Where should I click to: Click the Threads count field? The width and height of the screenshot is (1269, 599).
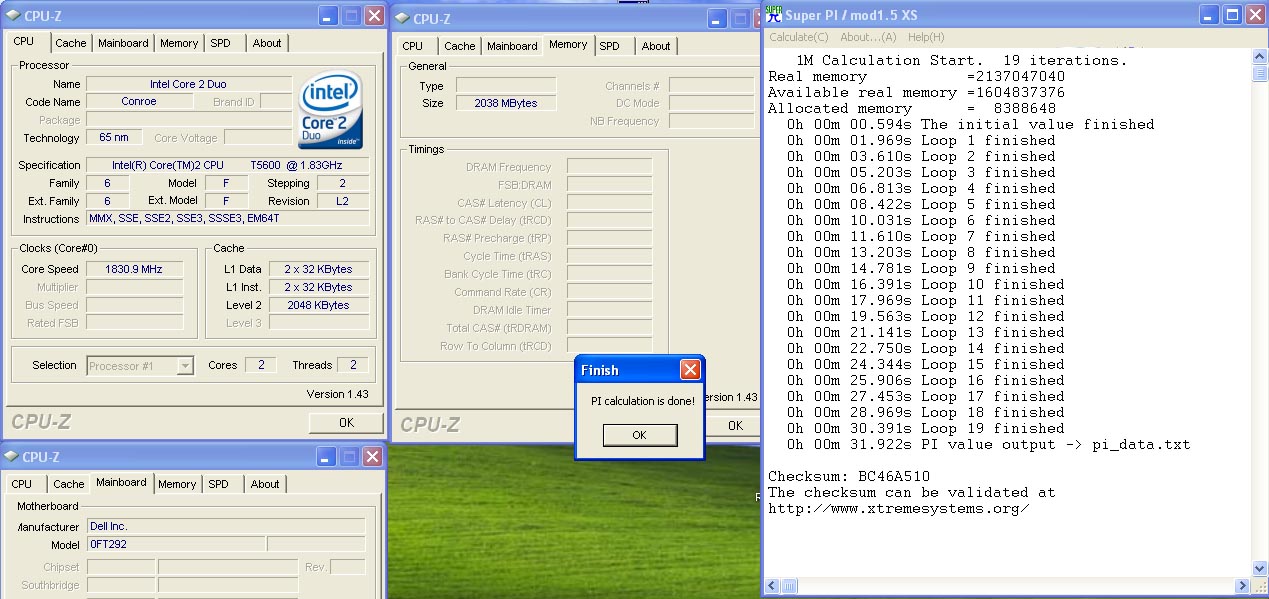[x=352, y=365]
